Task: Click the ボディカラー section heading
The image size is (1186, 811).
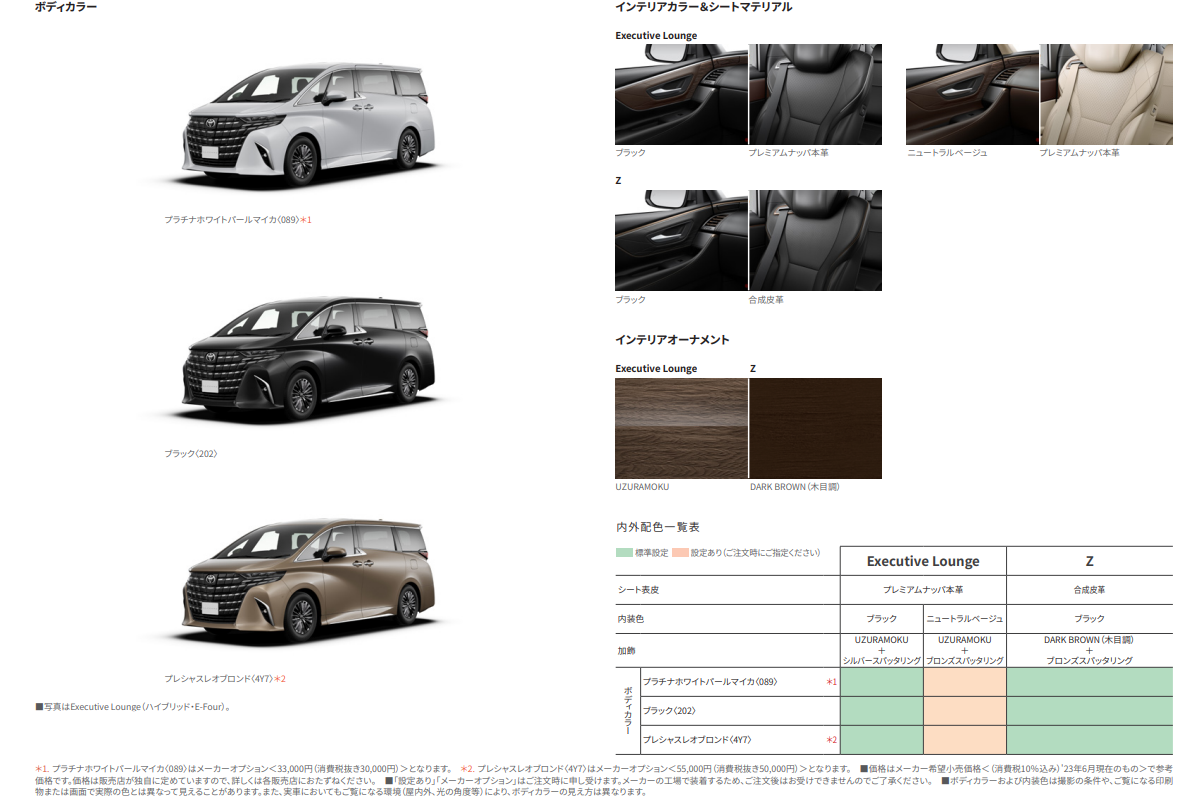Action: [66, 7]
